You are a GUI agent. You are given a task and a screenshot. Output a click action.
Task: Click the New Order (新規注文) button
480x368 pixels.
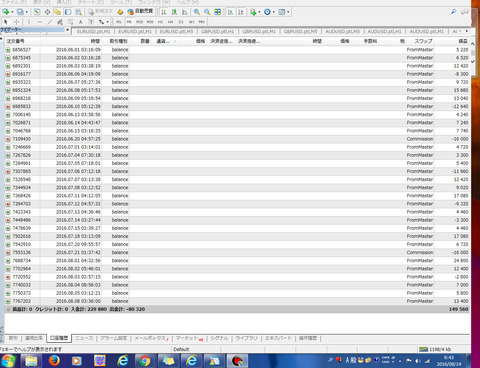coord(100,12)
